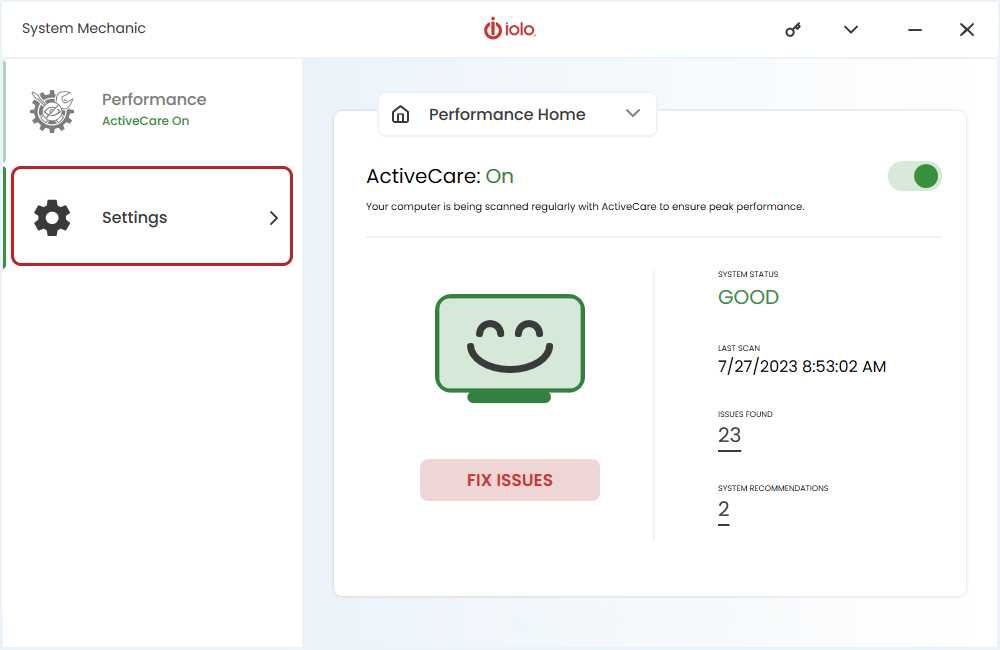The width and height of the screenshot is (1000, 650).
Task: Expand the title bar chevron menu
Action: pyautogui.click(x=851, y=29)
